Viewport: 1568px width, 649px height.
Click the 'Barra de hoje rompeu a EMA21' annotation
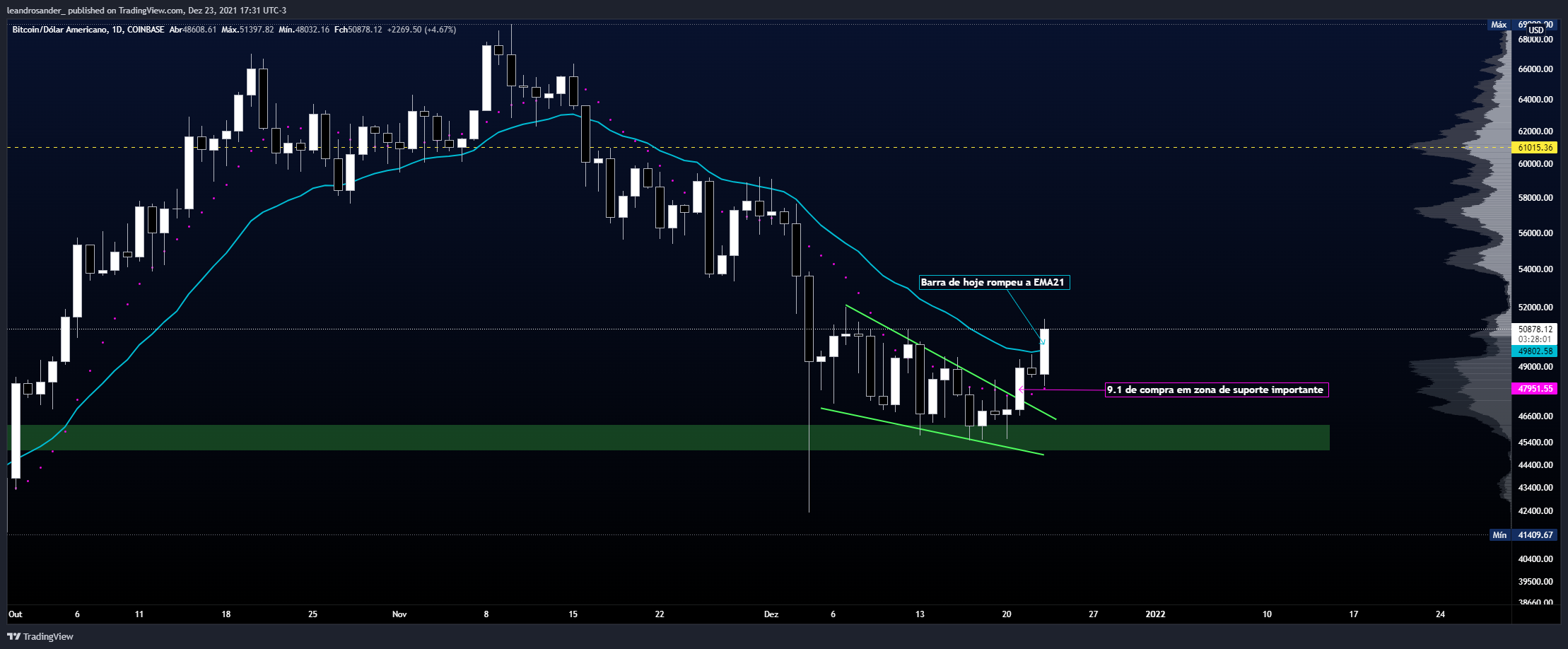point(994,283)
